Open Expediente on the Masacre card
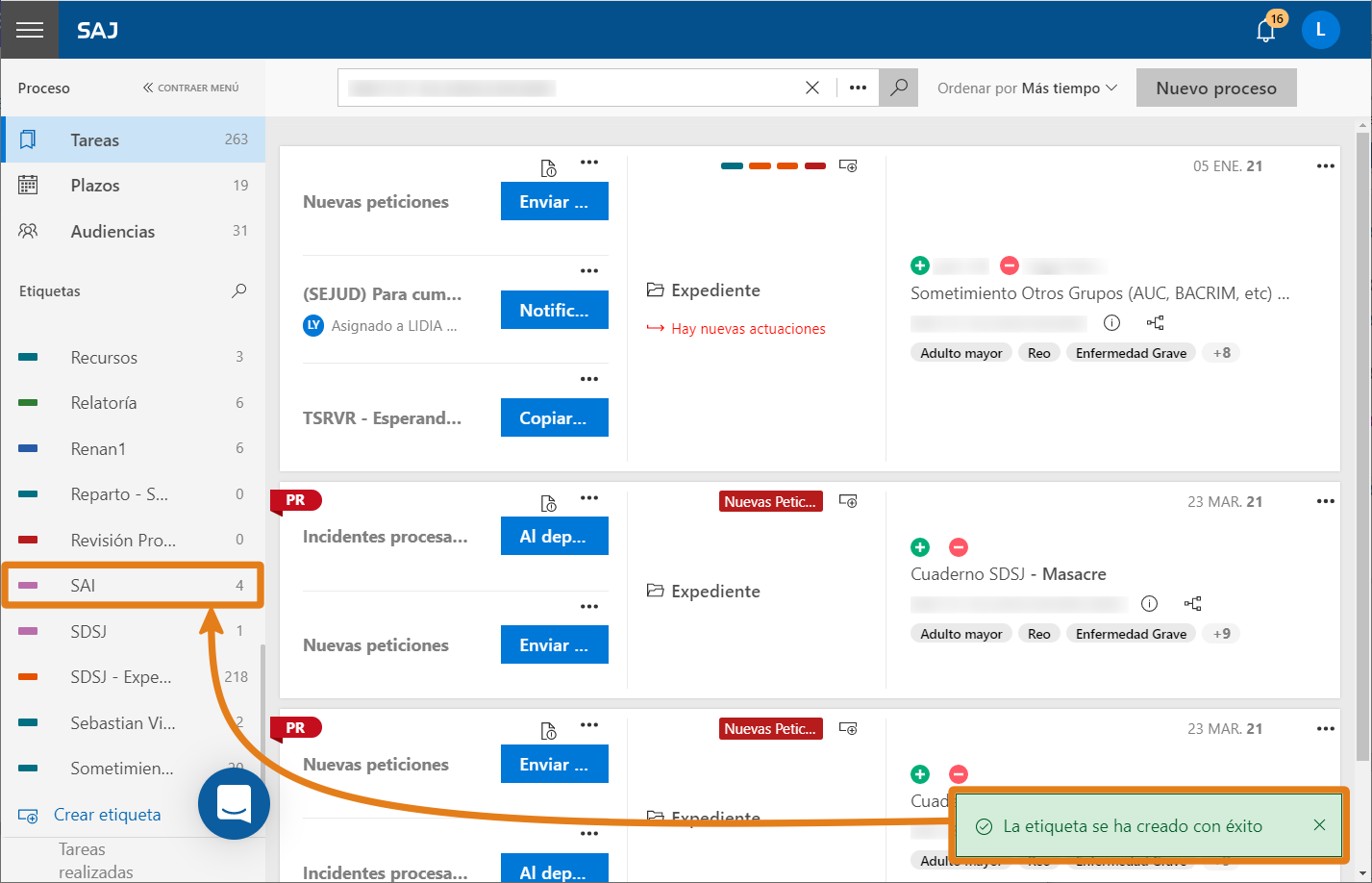The height and width of the screenshot is (883, 1372). [703, 592]
